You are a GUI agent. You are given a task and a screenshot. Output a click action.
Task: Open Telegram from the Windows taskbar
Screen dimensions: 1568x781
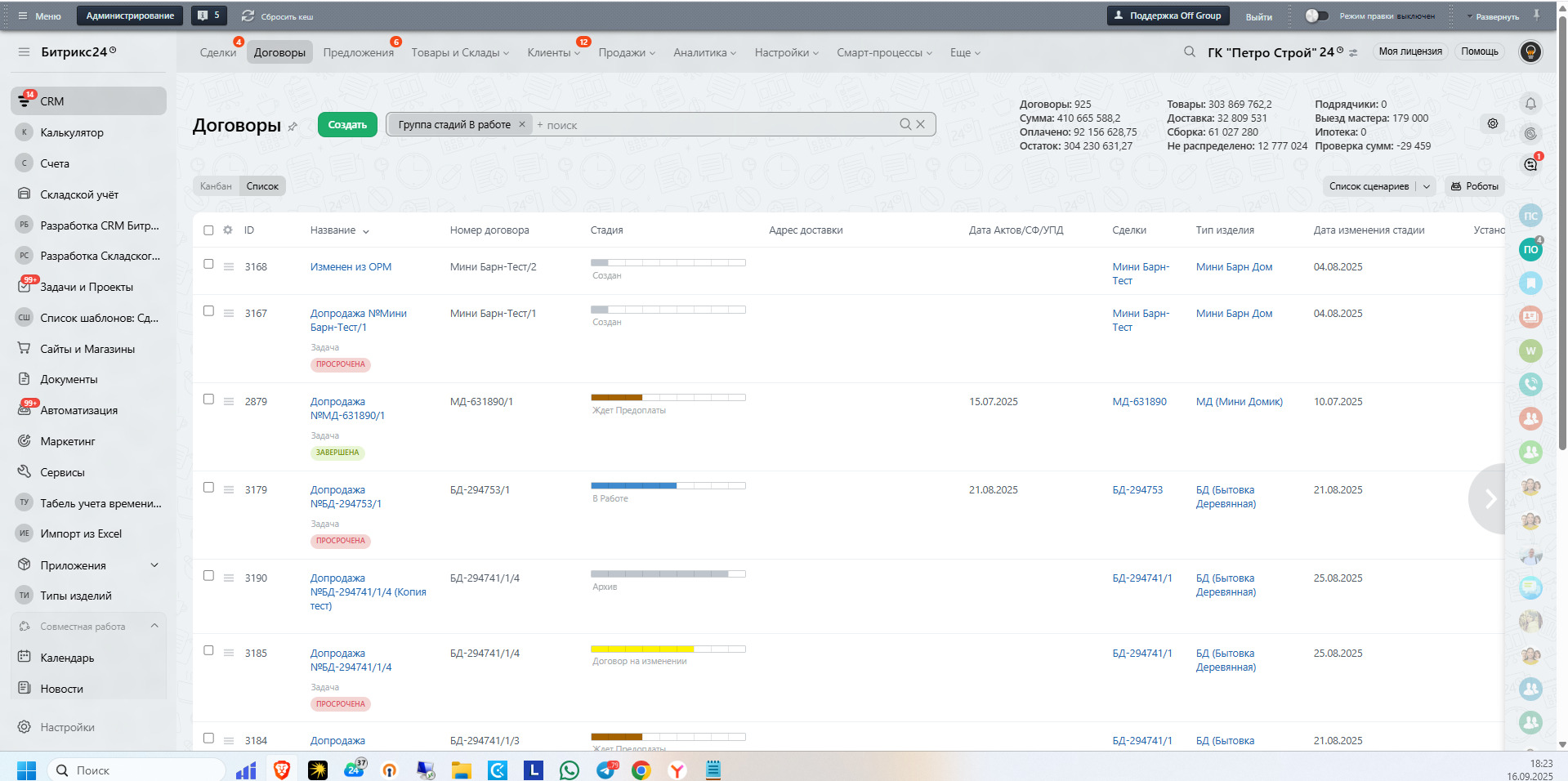(606, 770)
